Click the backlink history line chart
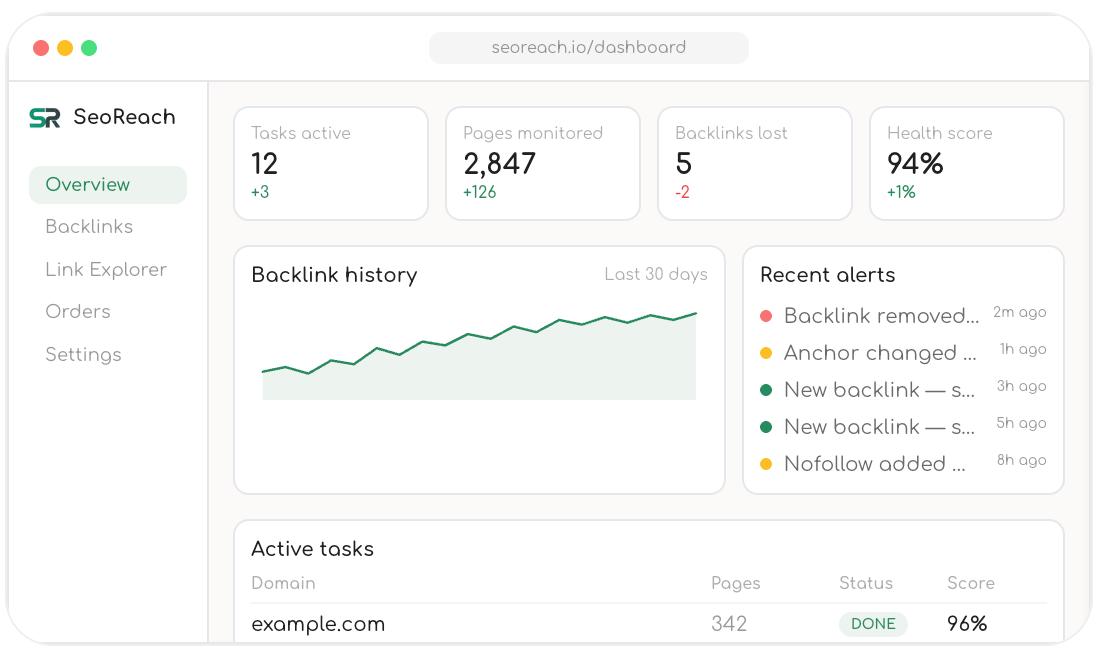The image size is (1098, 650). pyautogui.click(x=479, y=356)
